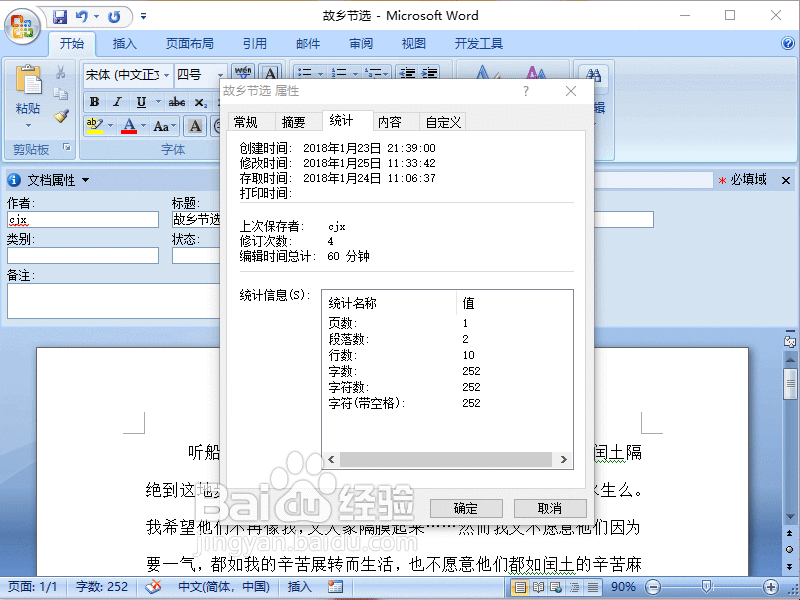The image size is (800, 600).
Task: Open the Paste options dropdown arrow
Action: click(28, 126)
